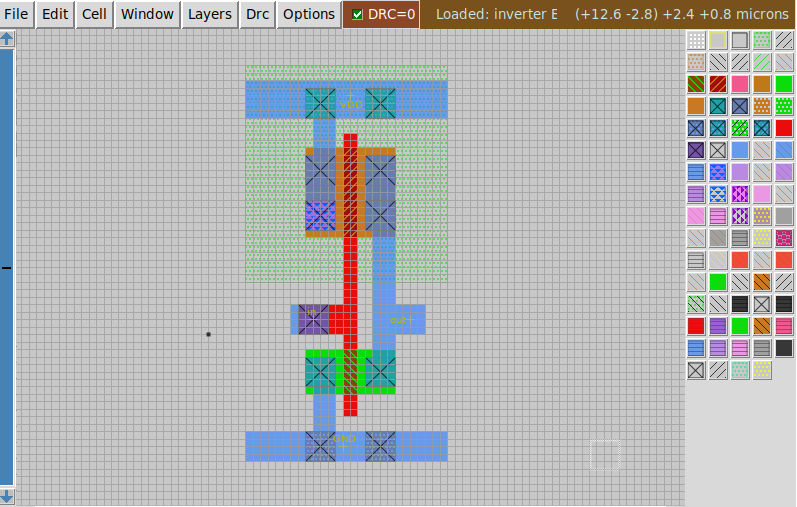Pick the solid lavender layer swatch
The height and width of the screenshot is (507, 797).
tap(740, 172)
